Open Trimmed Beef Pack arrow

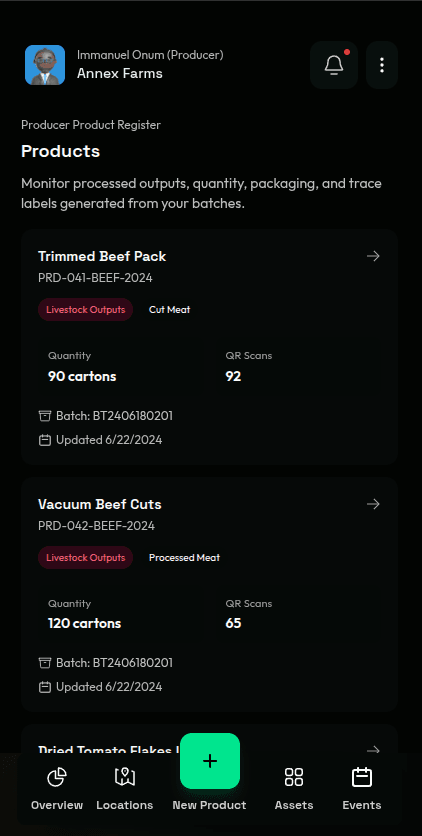[373, 256]
